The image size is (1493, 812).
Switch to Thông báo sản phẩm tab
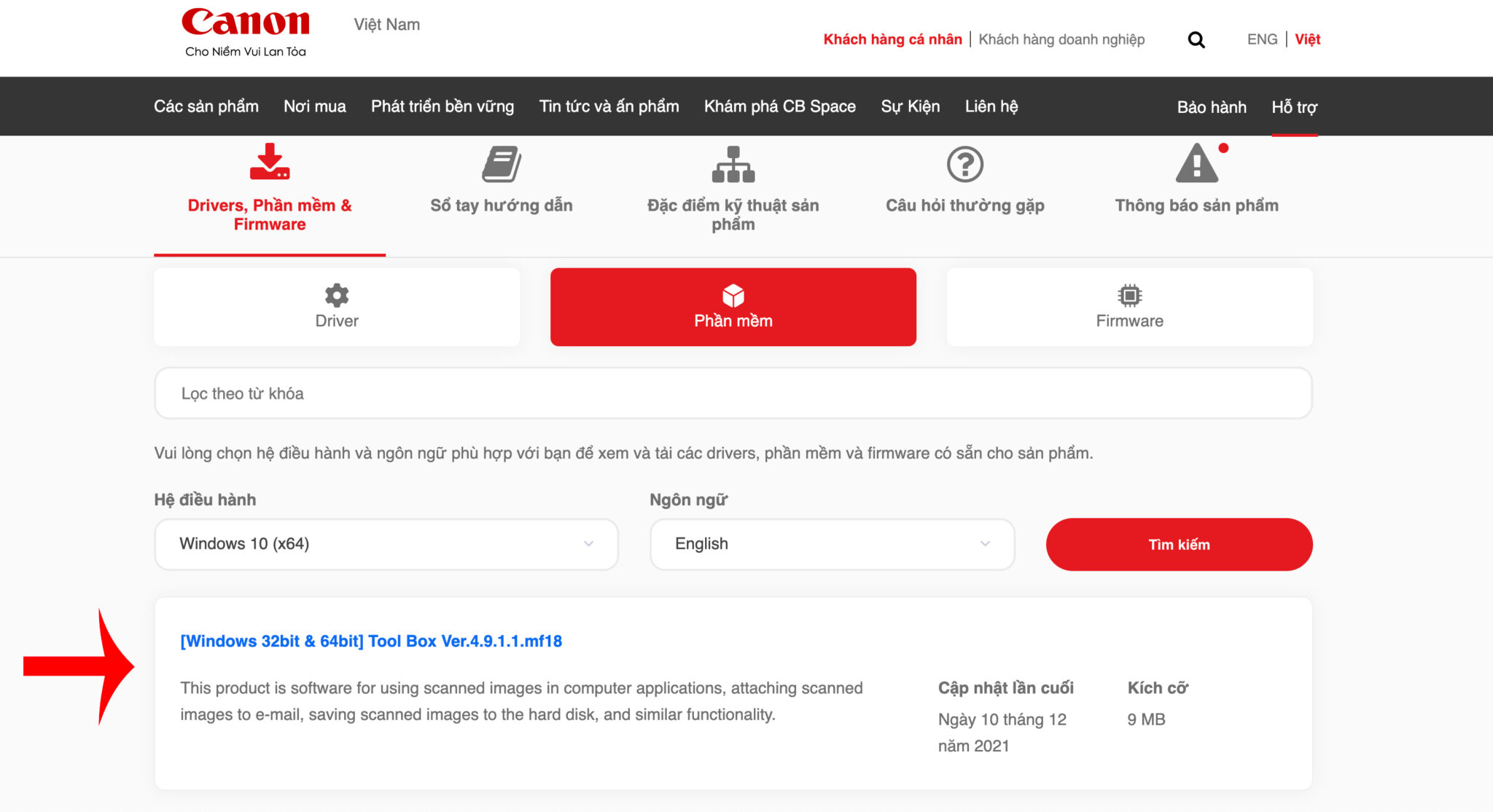click(1197, 206)
